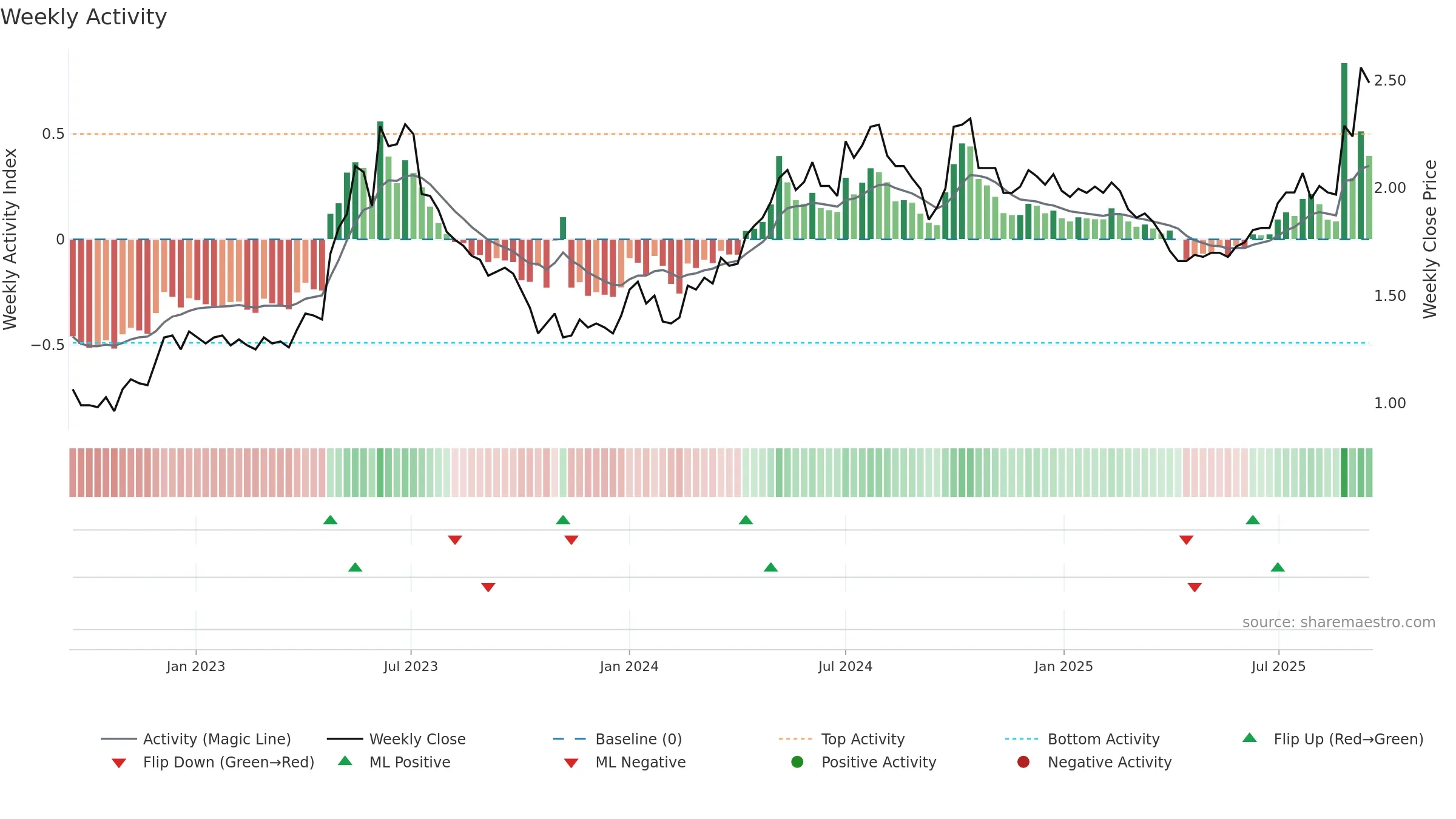This screenshot has width=1456, height=819.
Task: Toggle the Flip Up (Red→Green) legend entry
Action: 1332,739
